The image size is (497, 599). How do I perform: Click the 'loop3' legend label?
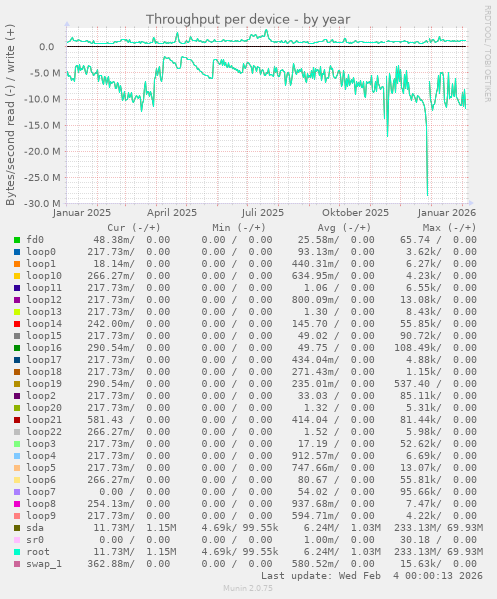41,444
